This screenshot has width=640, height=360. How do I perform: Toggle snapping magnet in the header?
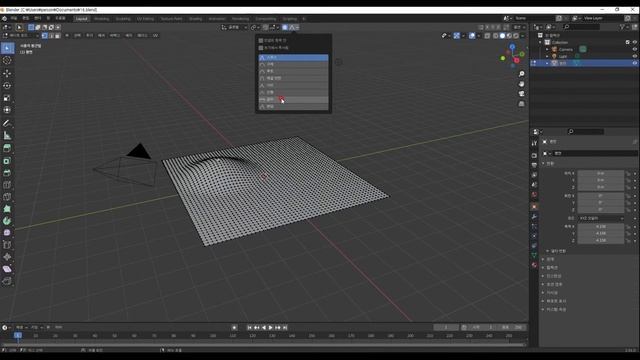click(265, 27)
